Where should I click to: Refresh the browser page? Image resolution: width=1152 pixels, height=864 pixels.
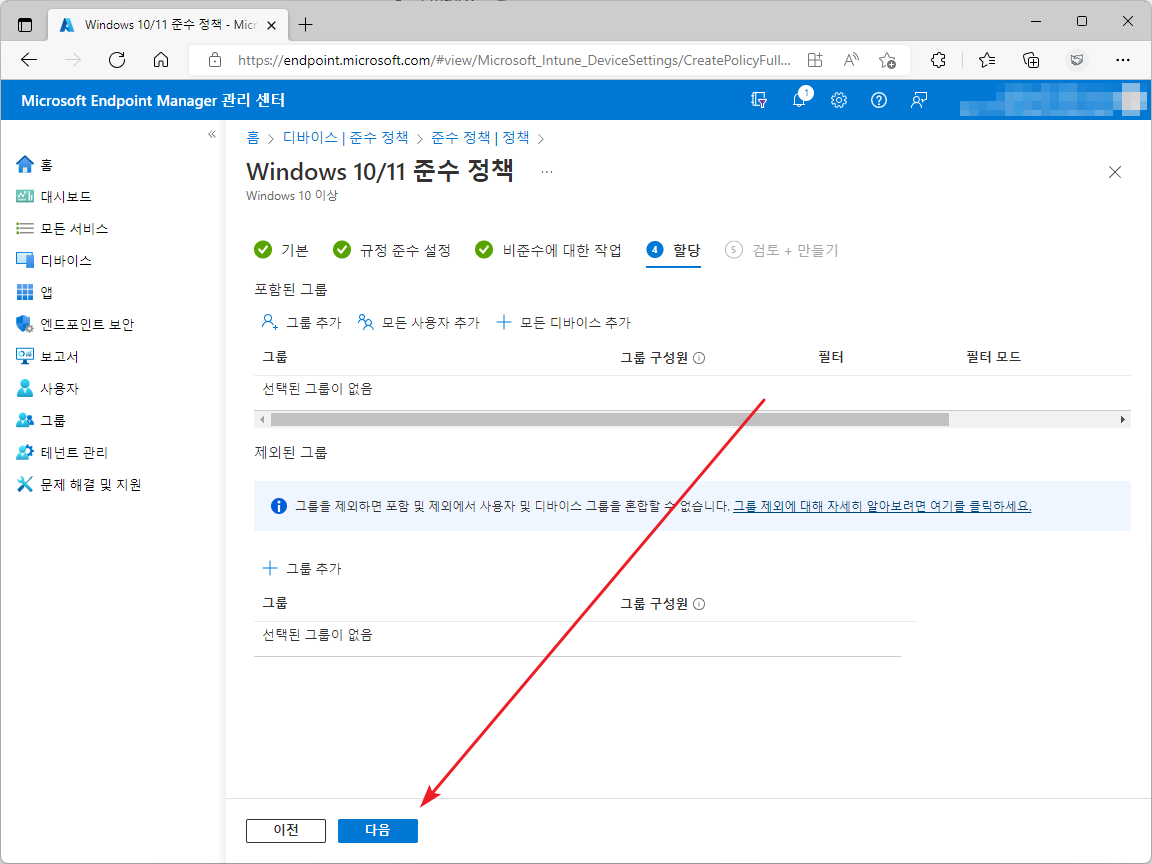(x=117, y=60)
